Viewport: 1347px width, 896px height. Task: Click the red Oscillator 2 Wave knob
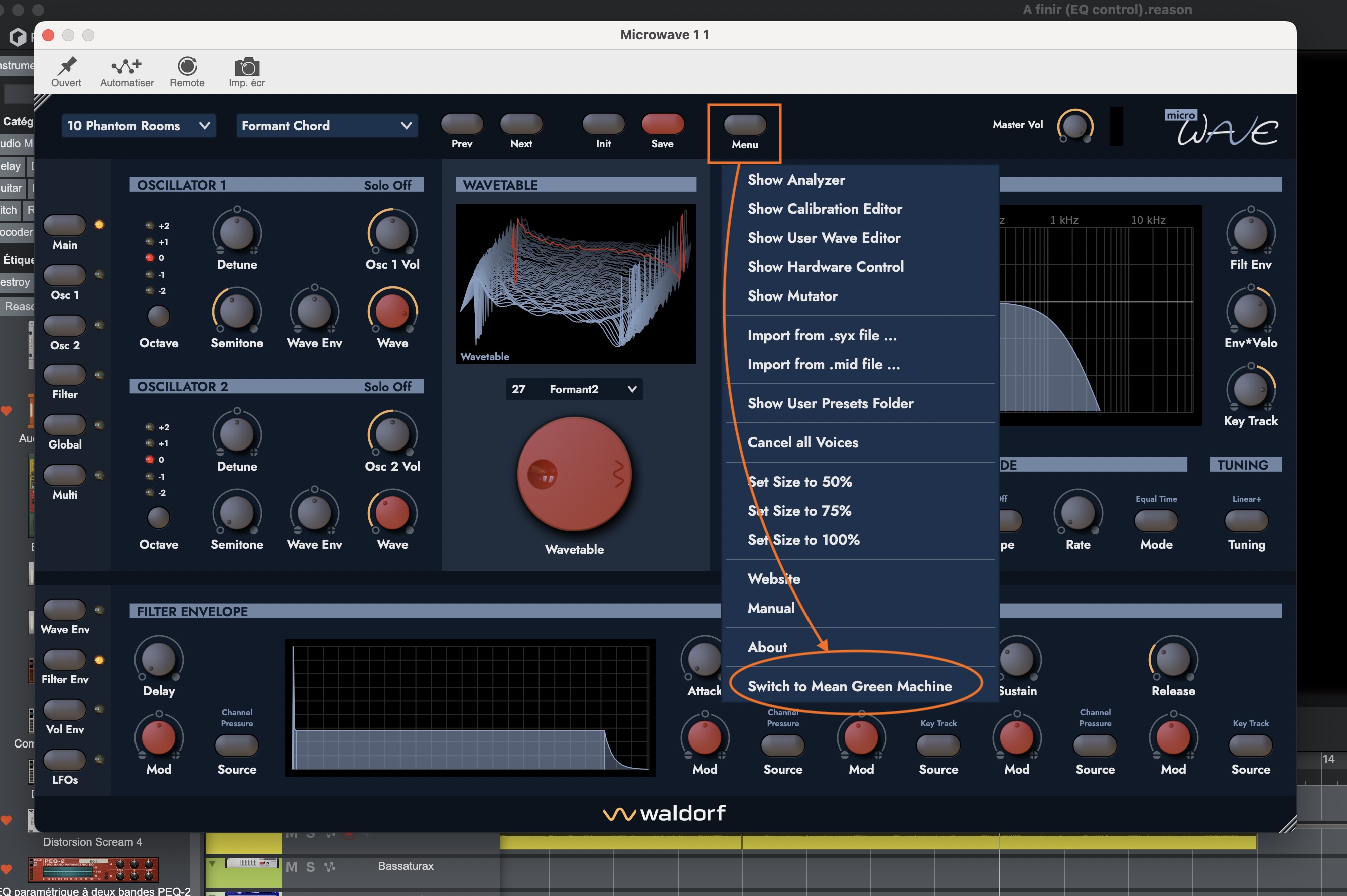click(x=392, y=512)
